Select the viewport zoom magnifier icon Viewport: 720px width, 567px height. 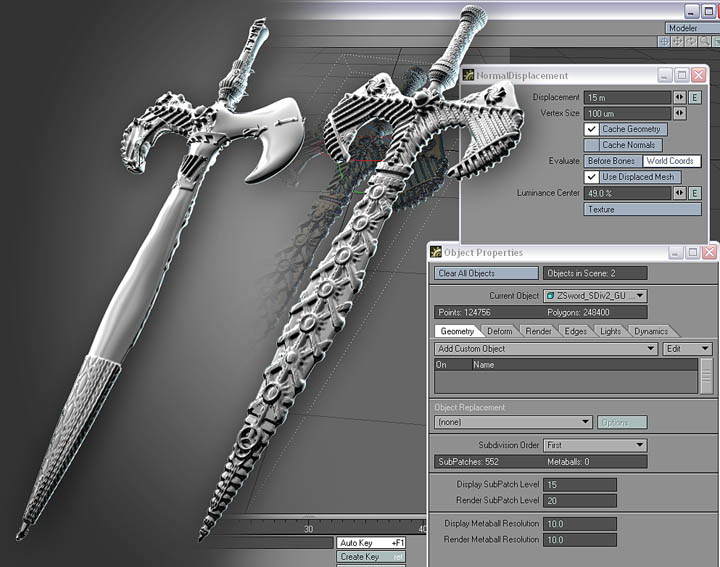(705, 41)
